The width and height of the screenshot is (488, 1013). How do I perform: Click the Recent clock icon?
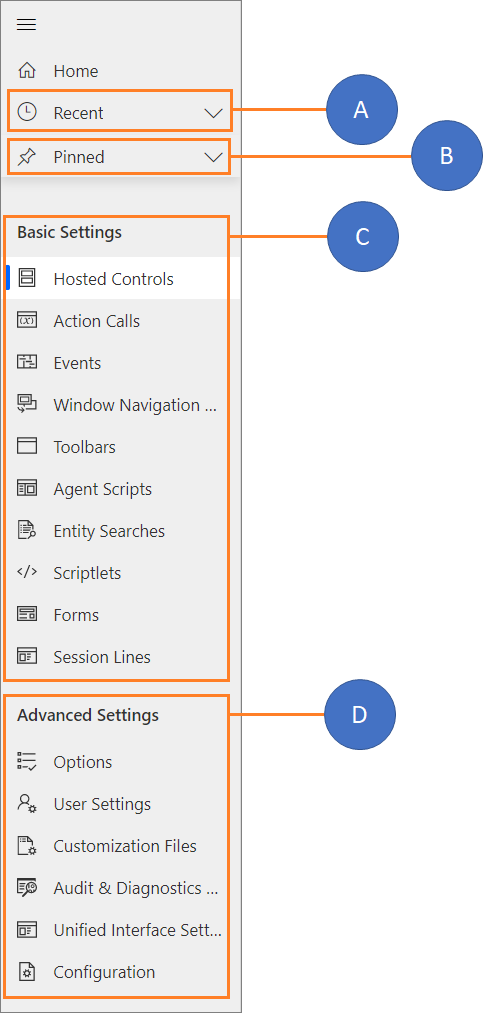[27, 112]
